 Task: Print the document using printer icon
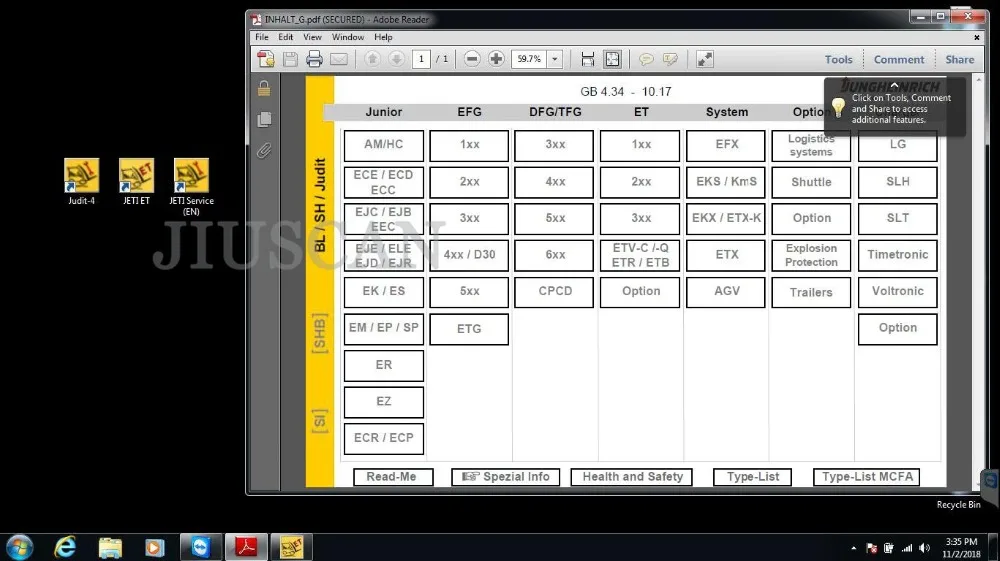tap(314, 59)
